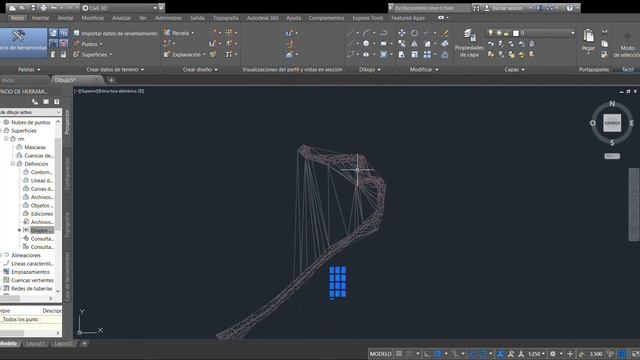
Task: Toggle layer freeze sun icon
Action: coord(499,33)
